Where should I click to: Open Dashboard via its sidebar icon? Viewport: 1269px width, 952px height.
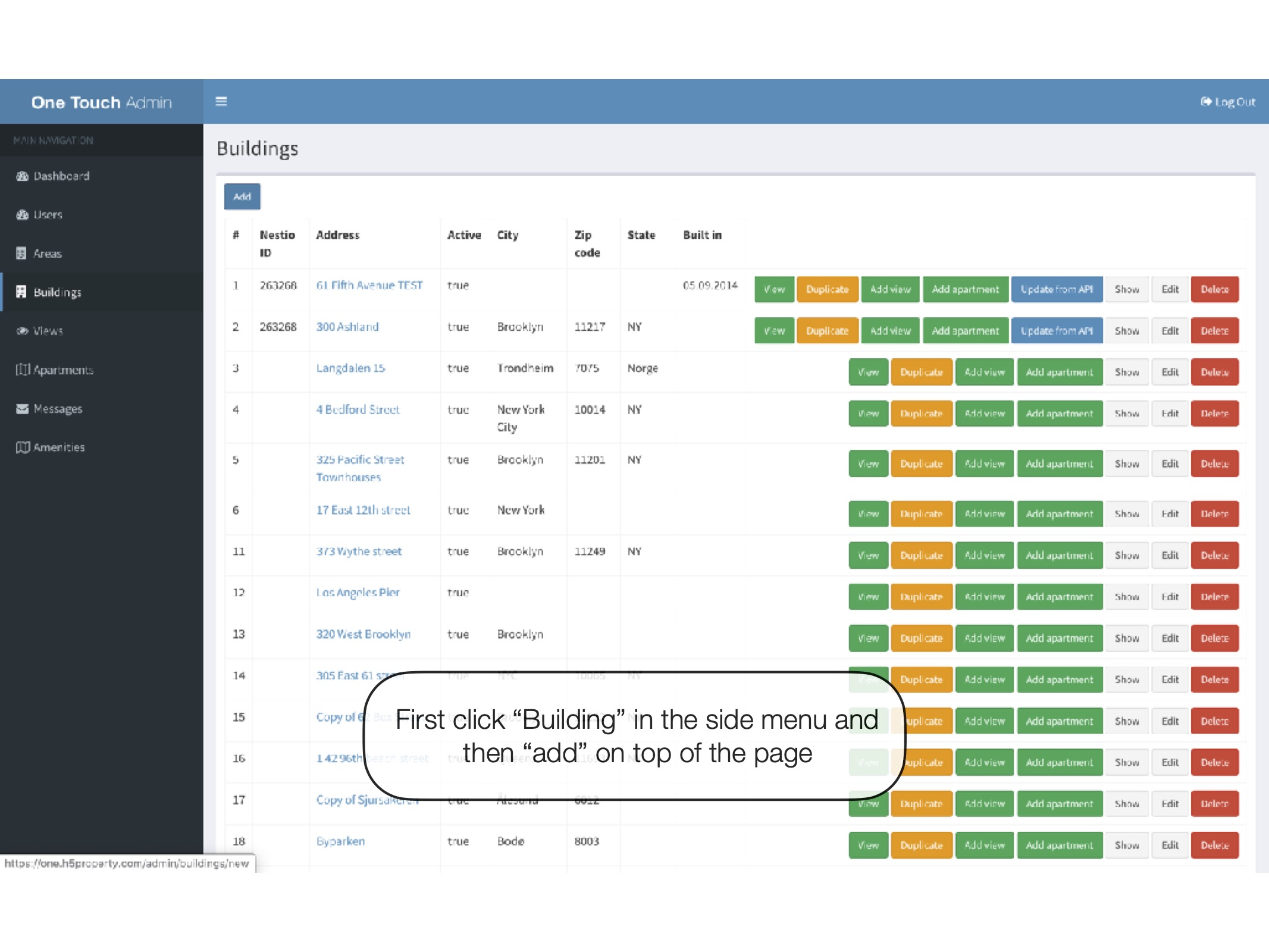pyautogui.click(x=22, y=176)
